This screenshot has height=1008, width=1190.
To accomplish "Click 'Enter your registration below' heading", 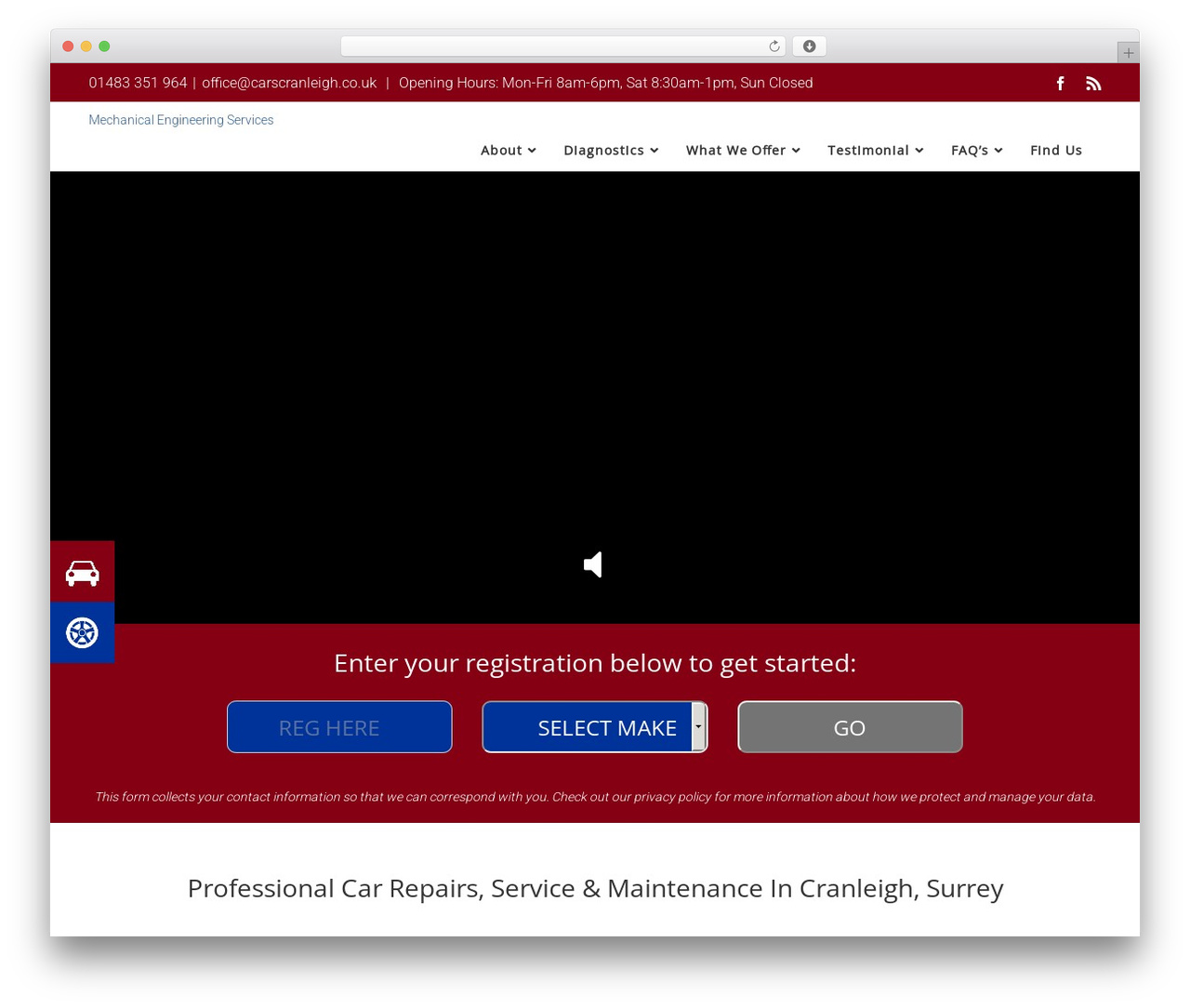I will [x=595, y=663].
